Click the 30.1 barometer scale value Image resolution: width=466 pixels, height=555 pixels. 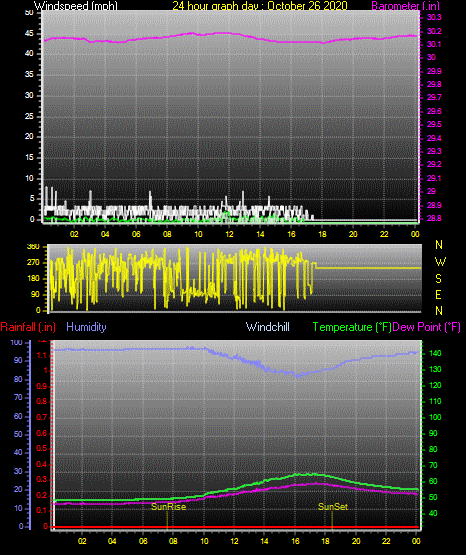click(x=433, y=44)
